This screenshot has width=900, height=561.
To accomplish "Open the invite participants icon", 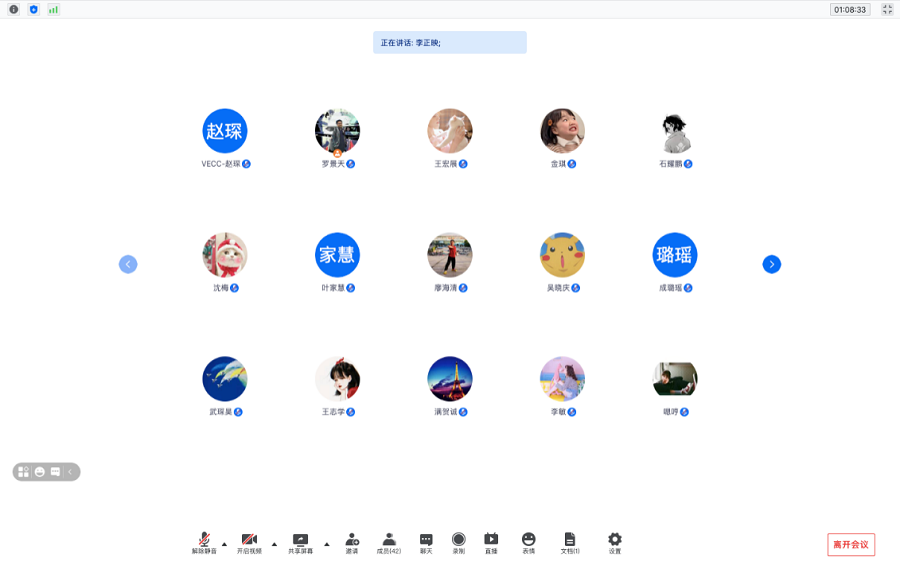I will point(352,542).
